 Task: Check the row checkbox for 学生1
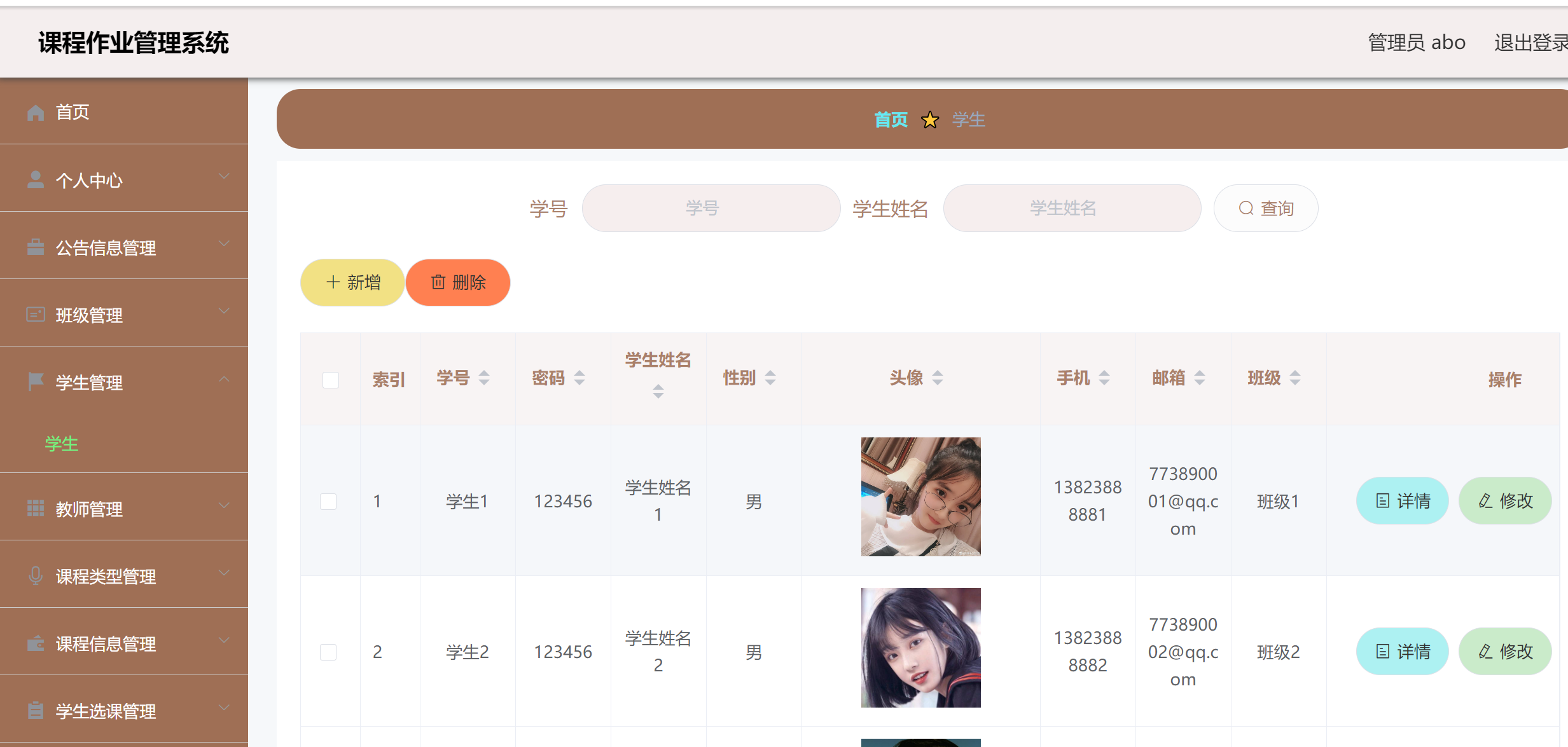click(328, 501)
